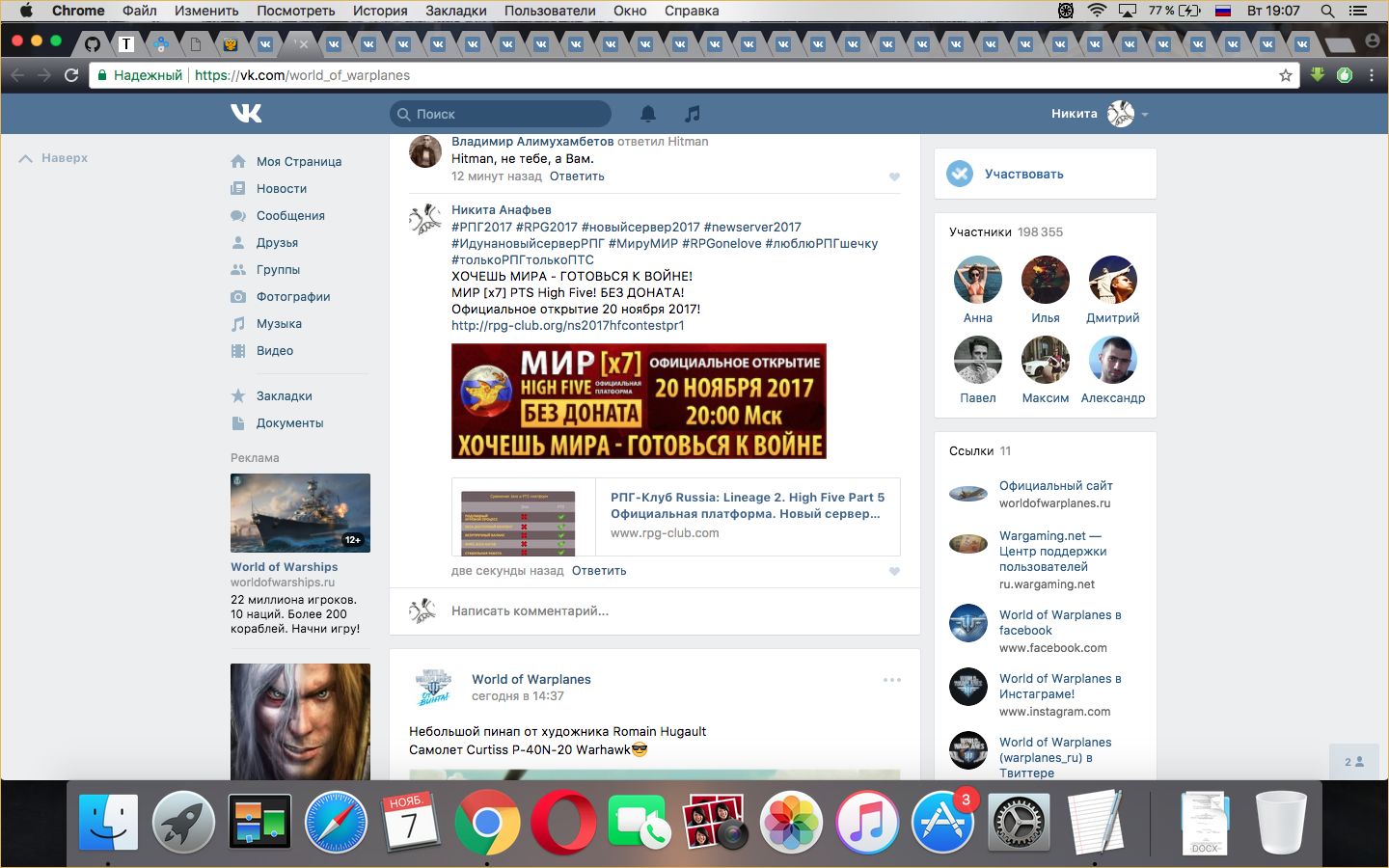Open the music player note icon
The height and width of the screenshot is (868, 1389).
pos(693,114)
